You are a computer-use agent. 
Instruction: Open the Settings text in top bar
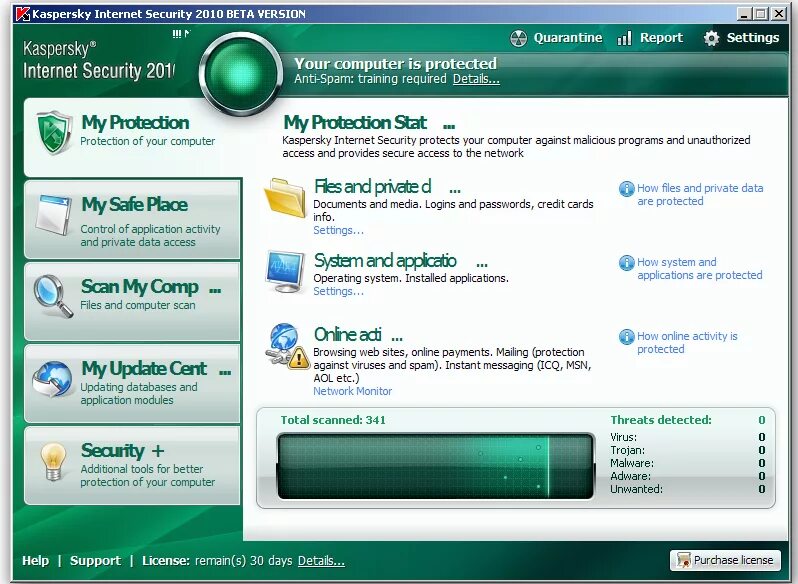pos(753,38)
